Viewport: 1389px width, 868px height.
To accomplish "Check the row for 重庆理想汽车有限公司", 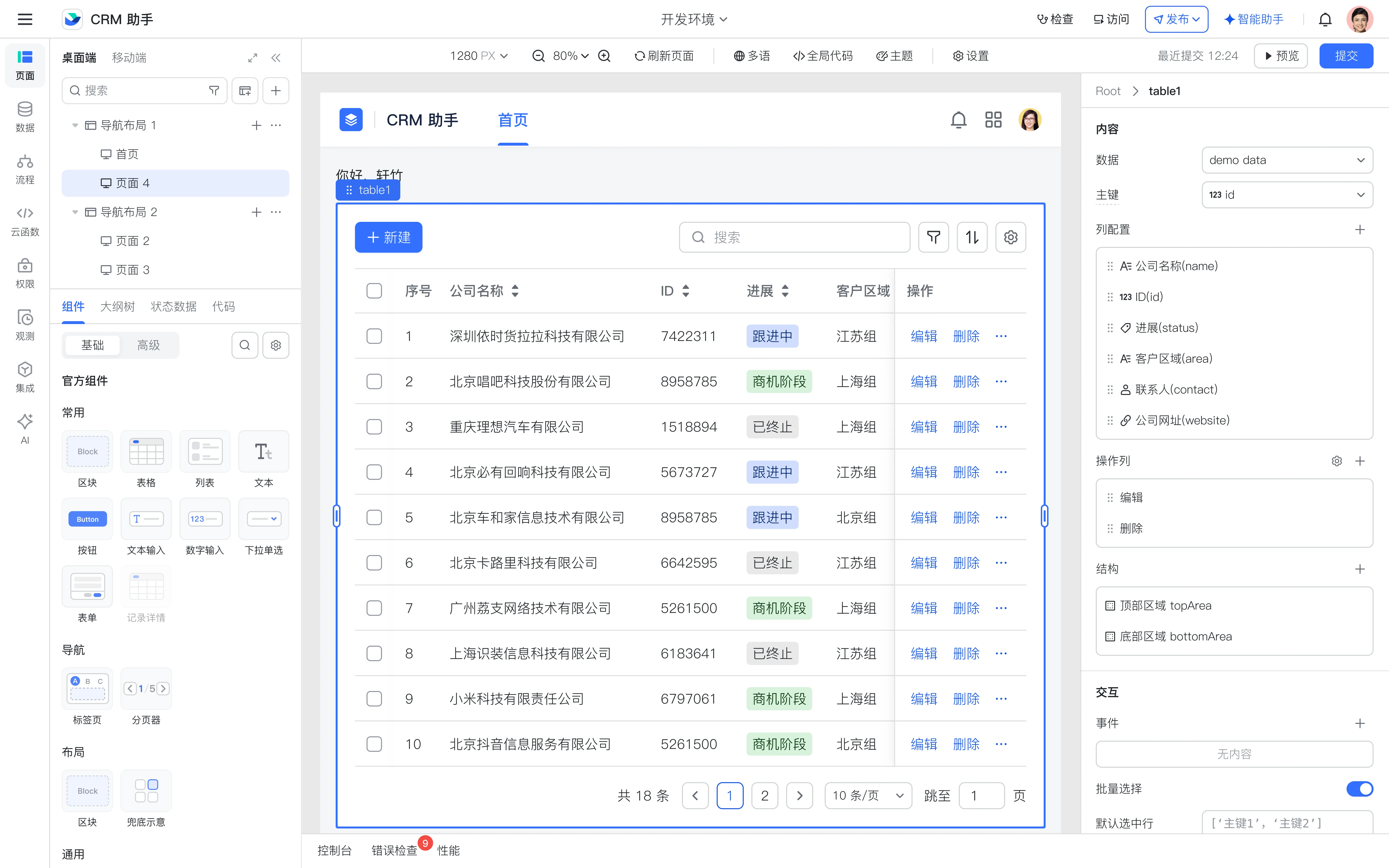I will [374, 427].
